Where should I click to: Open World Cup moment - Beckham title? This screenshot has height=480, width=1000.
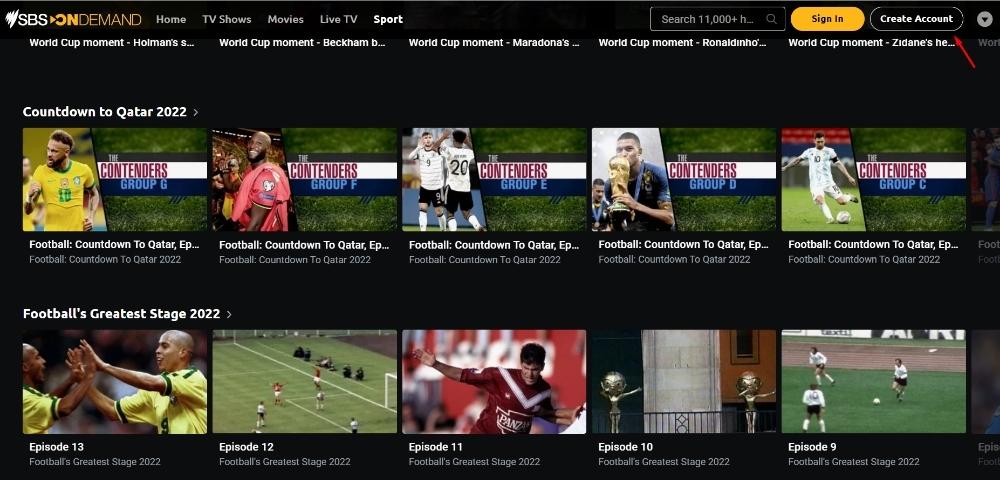pyautogui.click(x=302, y=43)
